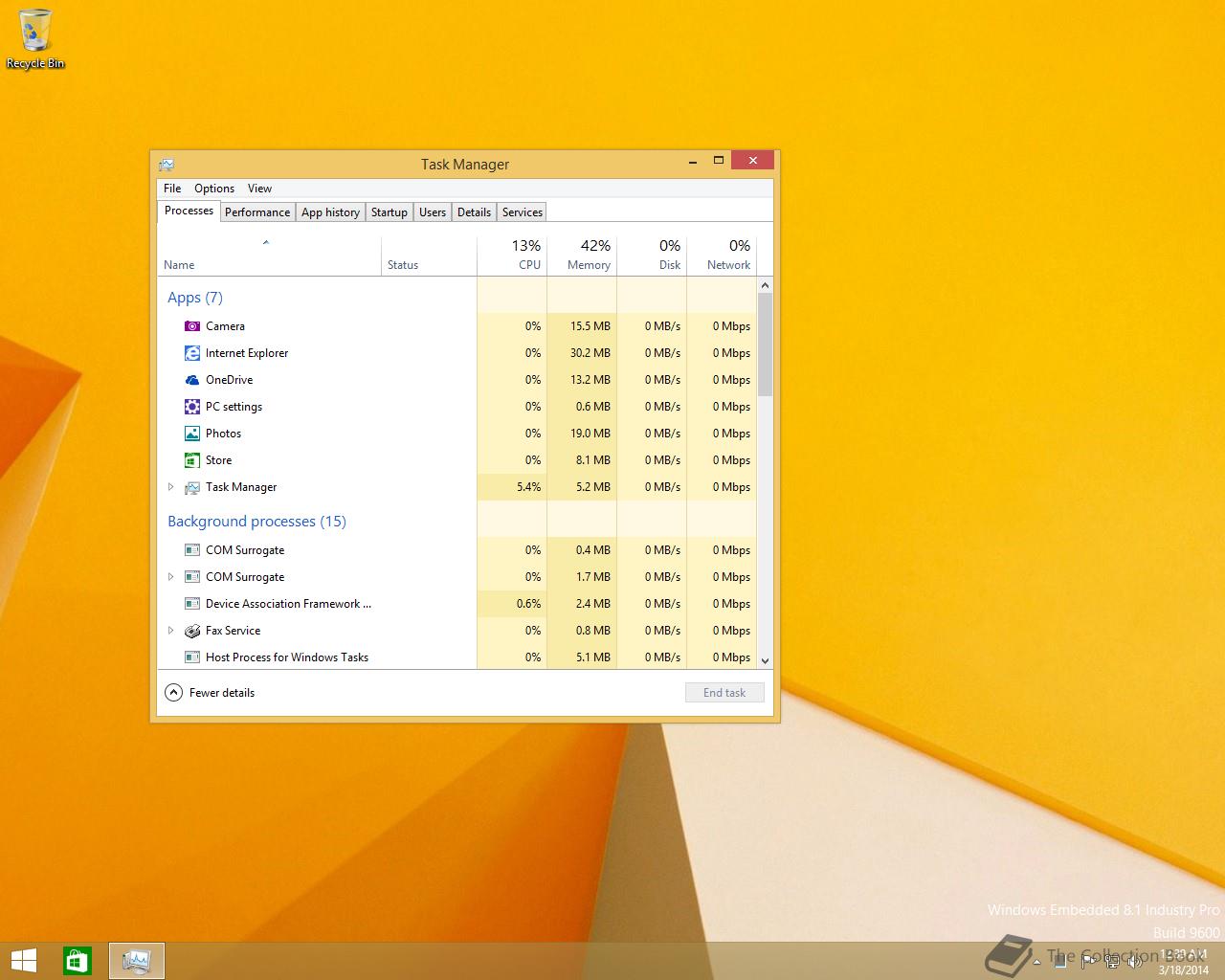Click the Device Association Framework icon
1225x980 pixels.
coord(192,604)
